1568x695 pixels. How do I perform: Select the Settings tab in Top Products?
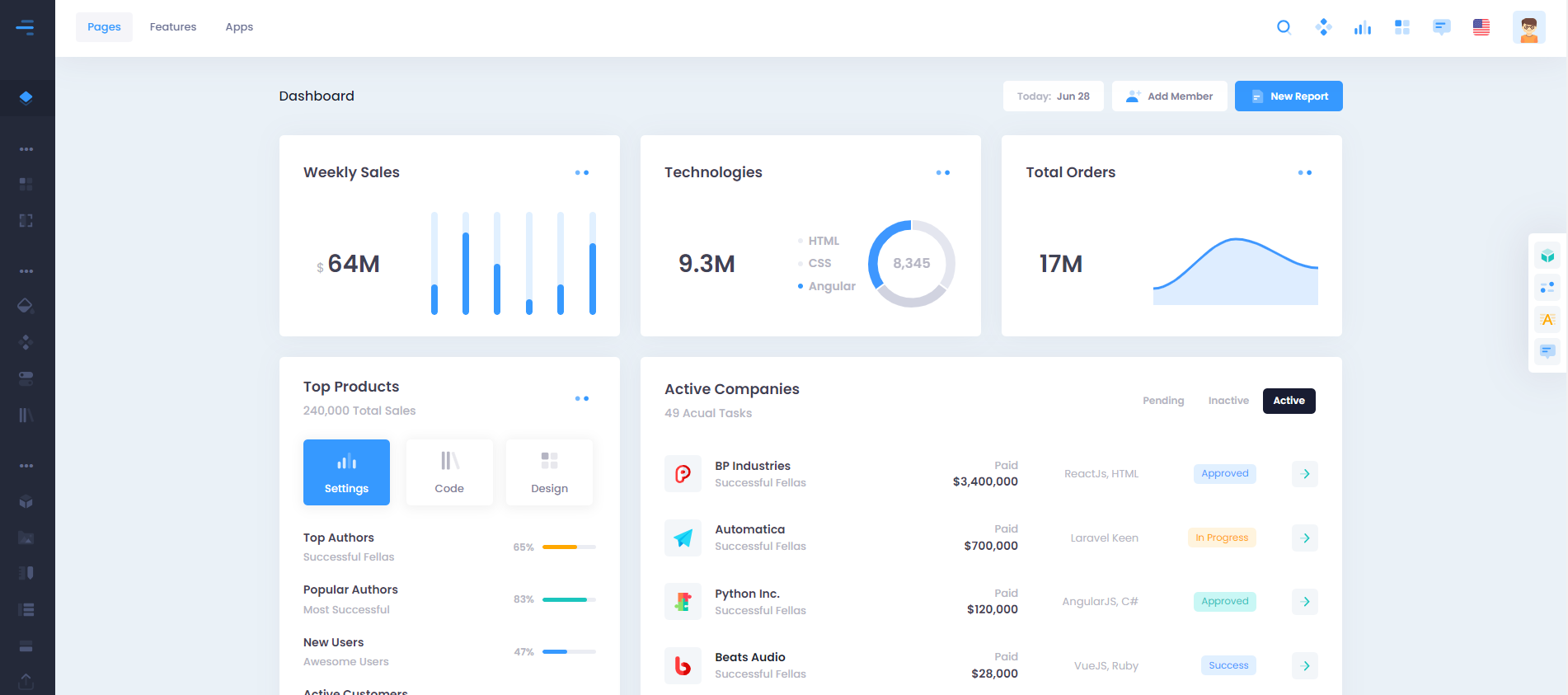[x=346, y=472]
